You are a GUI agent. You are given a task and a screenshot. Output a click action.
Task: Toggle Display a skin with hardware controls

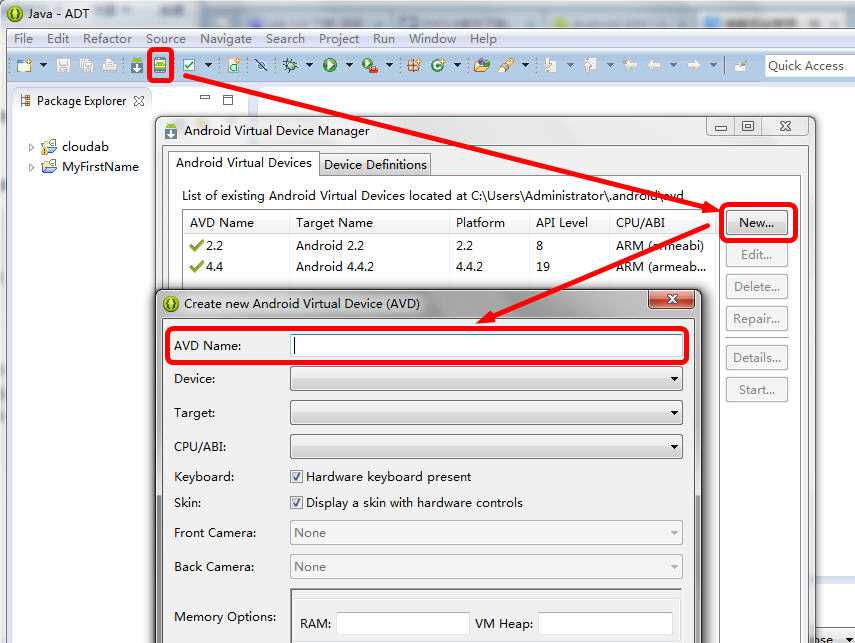pos(296,502)
